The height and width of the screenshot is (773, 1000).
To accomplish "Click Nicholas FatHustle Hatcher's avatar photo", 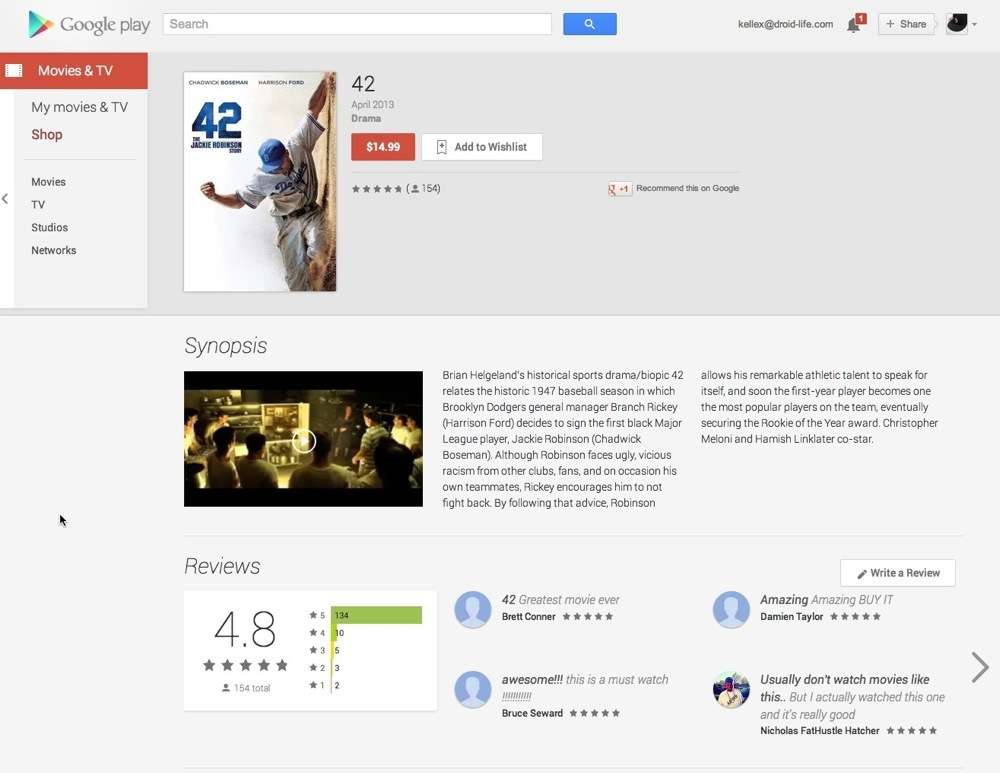I will click(x=731, y=690).
